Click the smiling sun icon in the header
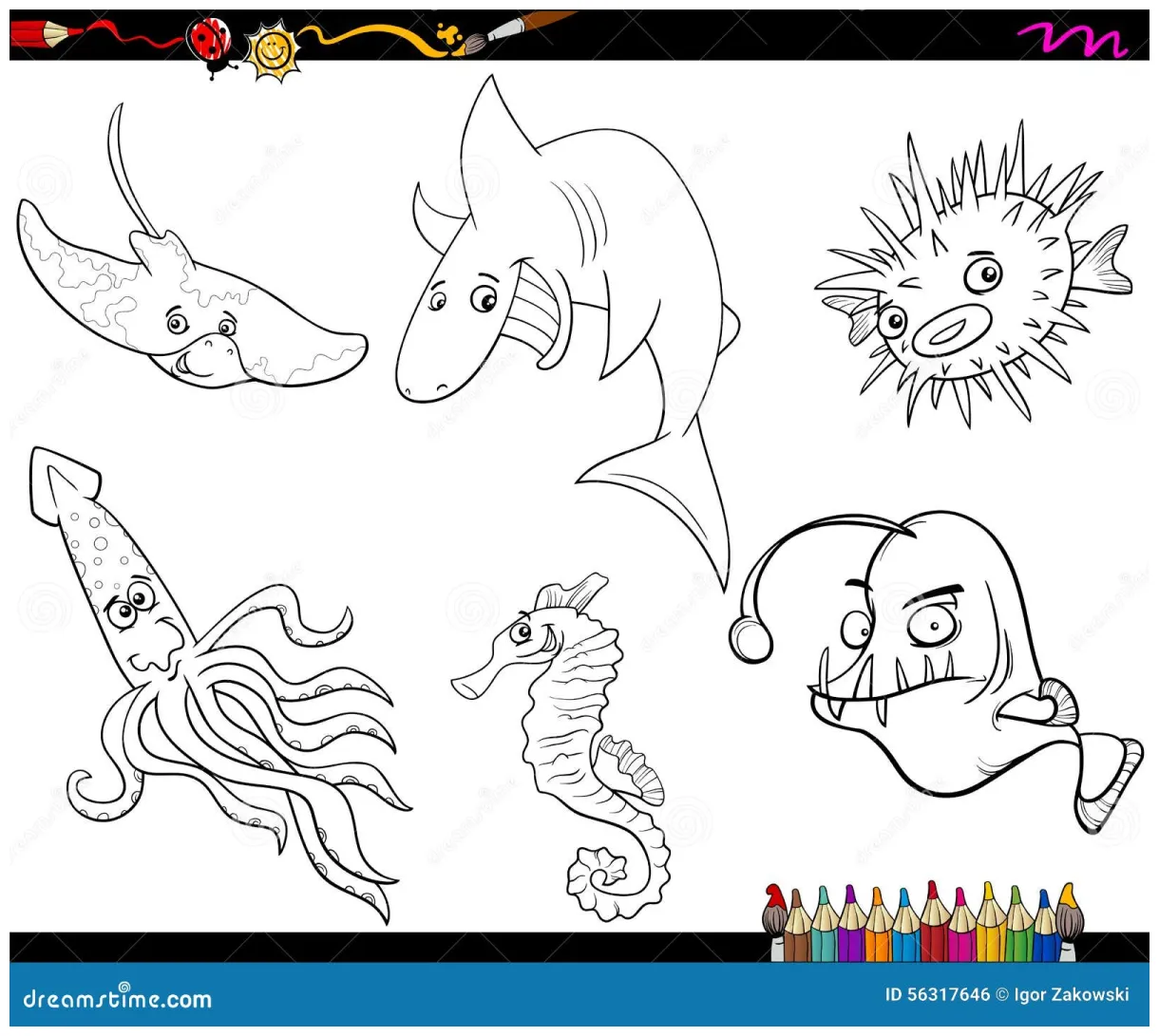The width and height of the screenshot is (1159, 1036). pos(271,47)
